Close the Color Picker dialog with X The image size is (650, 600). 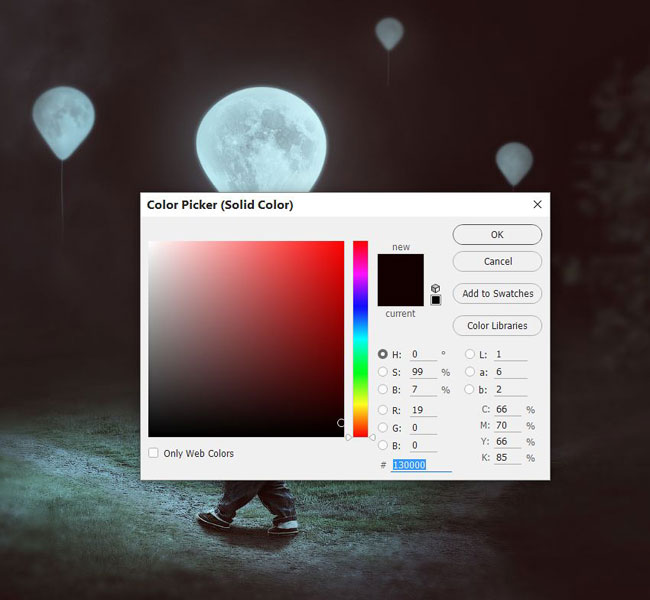[537, 204]
